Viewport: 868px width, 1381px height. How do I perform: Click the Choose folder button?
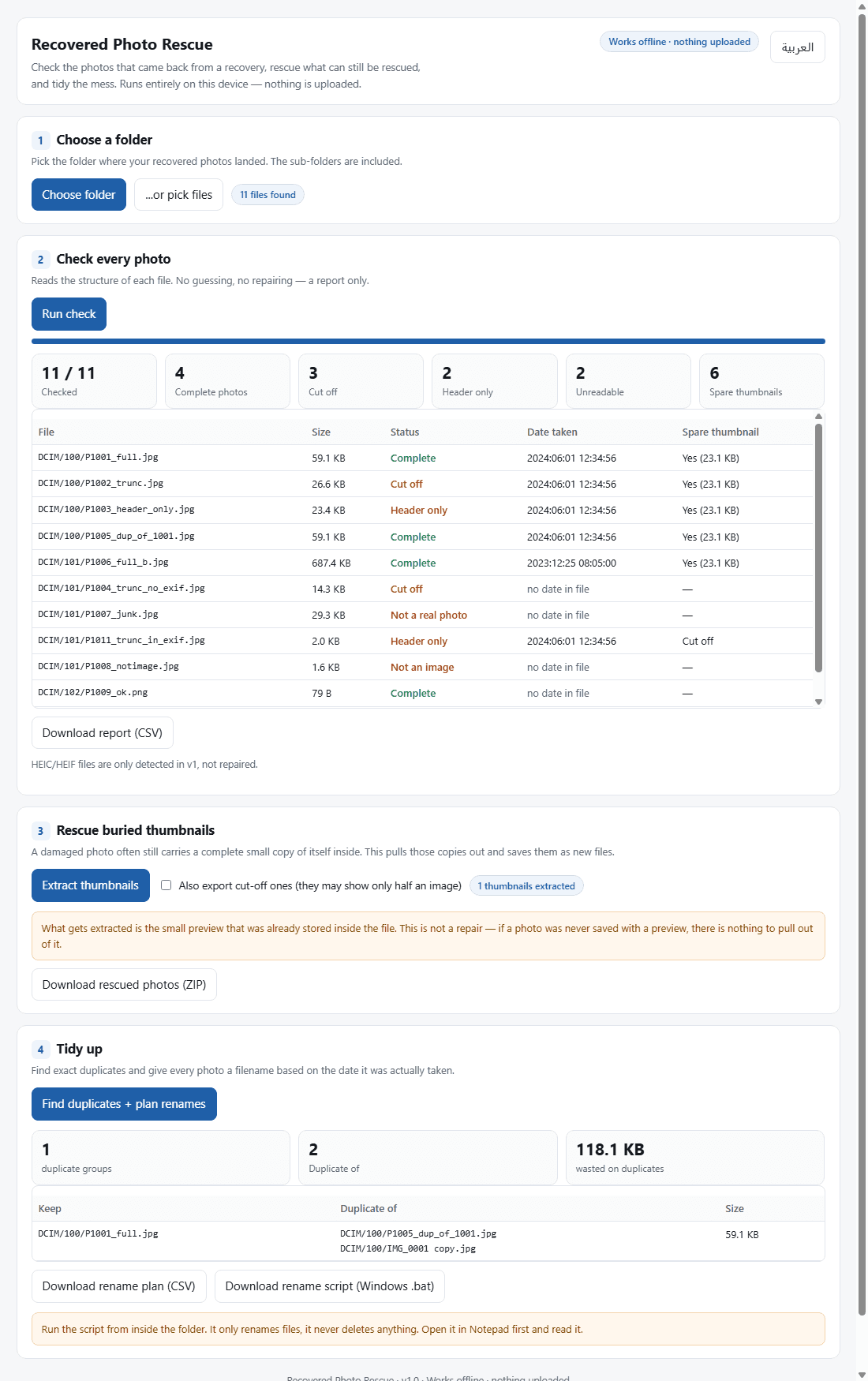(x=79, y=195)
